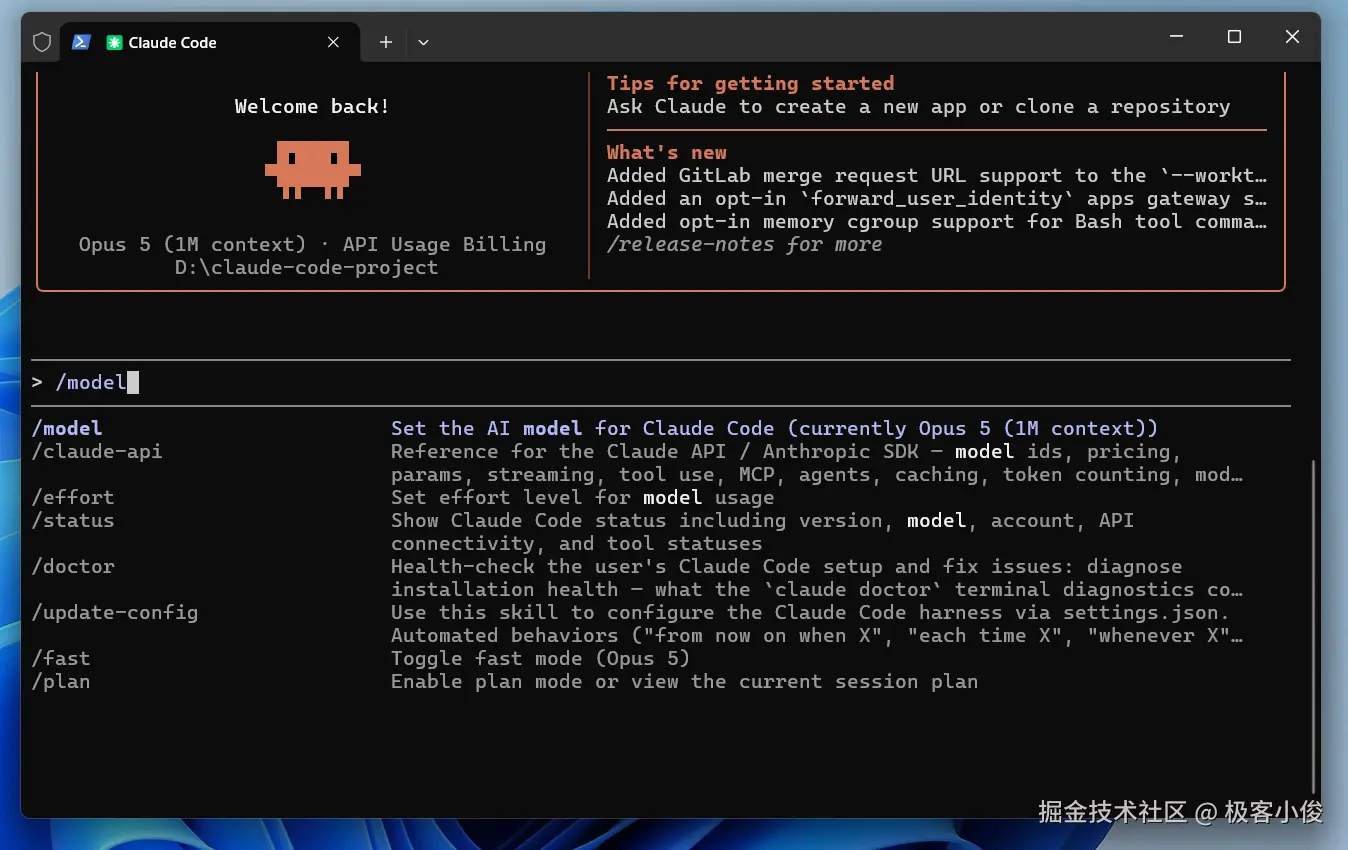Screen dimensions: 1348x850
Task: Click "Opus 5 (1M context) · API Usage Billing"
Action: [x=313, y=244]
